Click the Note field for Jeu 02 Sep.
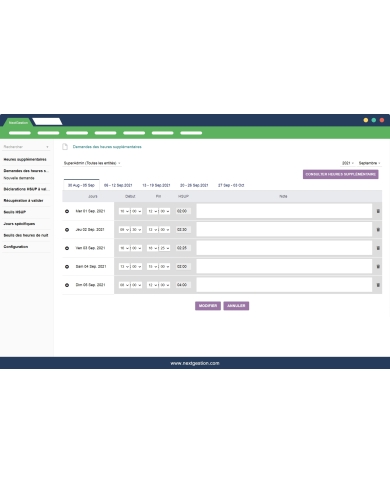The width and height of the screenshot is (390, 484). 284,230
